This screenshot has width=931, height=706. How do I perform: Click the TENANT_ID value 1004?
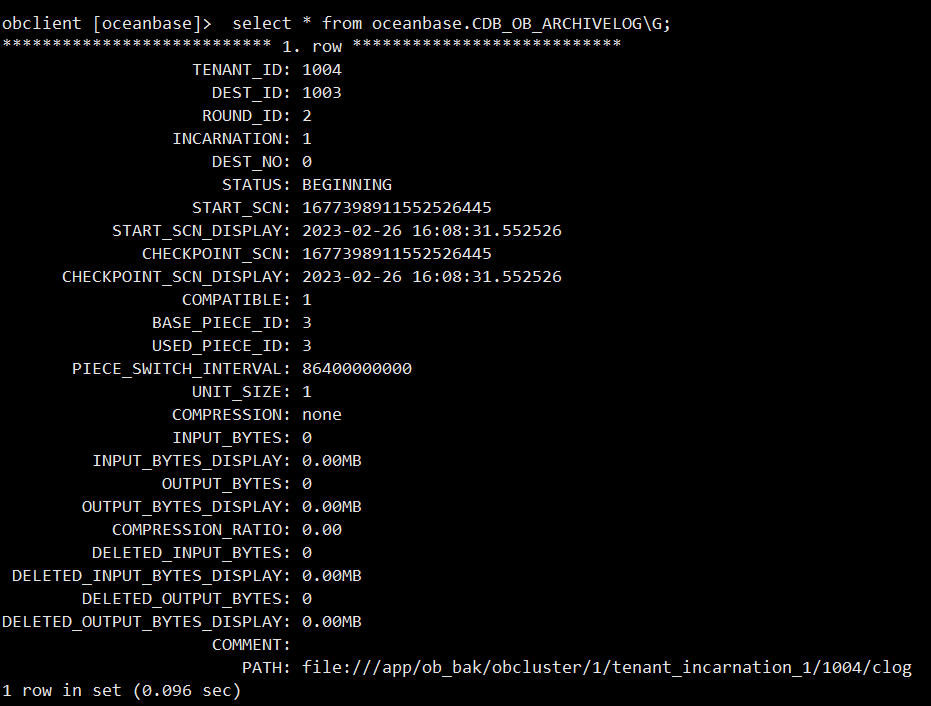point(322,69)
